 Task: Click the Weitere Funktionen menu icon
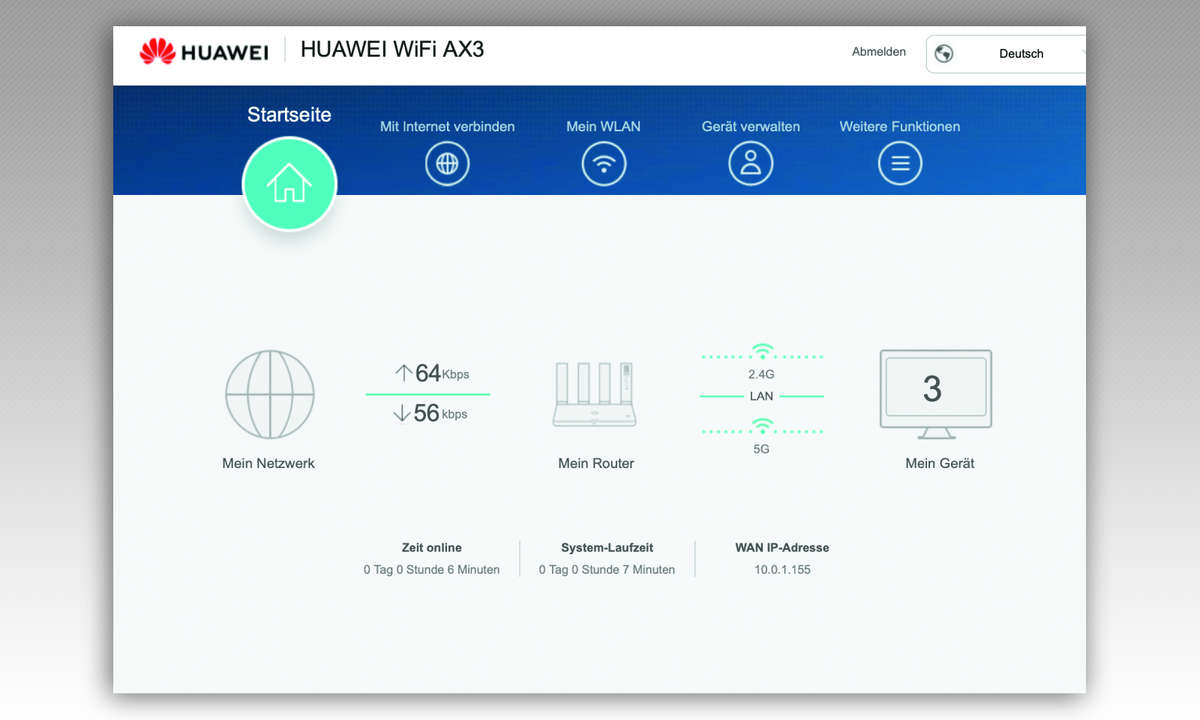(x=900, y=163)
